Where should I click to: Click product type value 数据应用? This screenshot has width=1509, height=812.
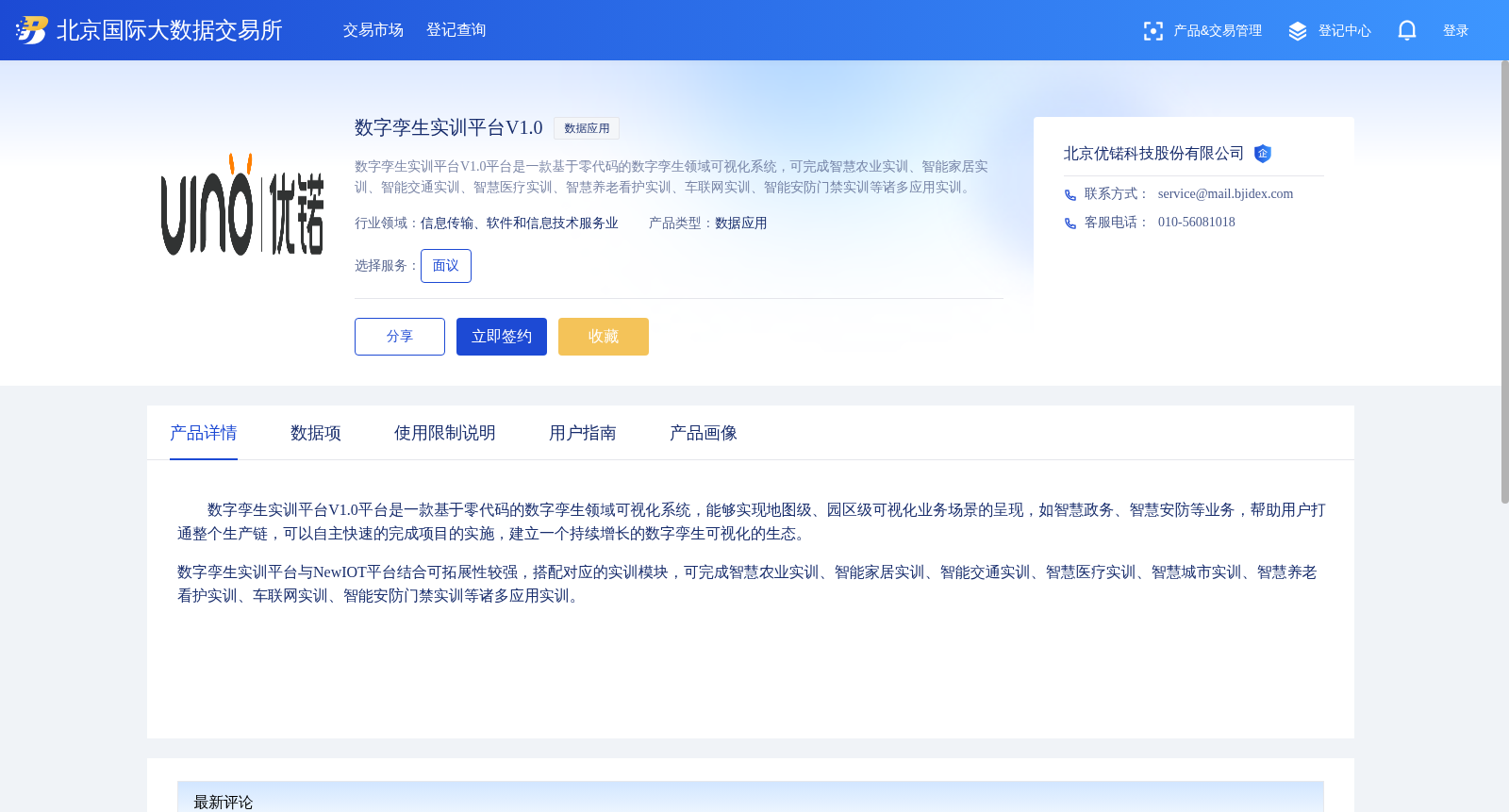[x=741, y=224]
